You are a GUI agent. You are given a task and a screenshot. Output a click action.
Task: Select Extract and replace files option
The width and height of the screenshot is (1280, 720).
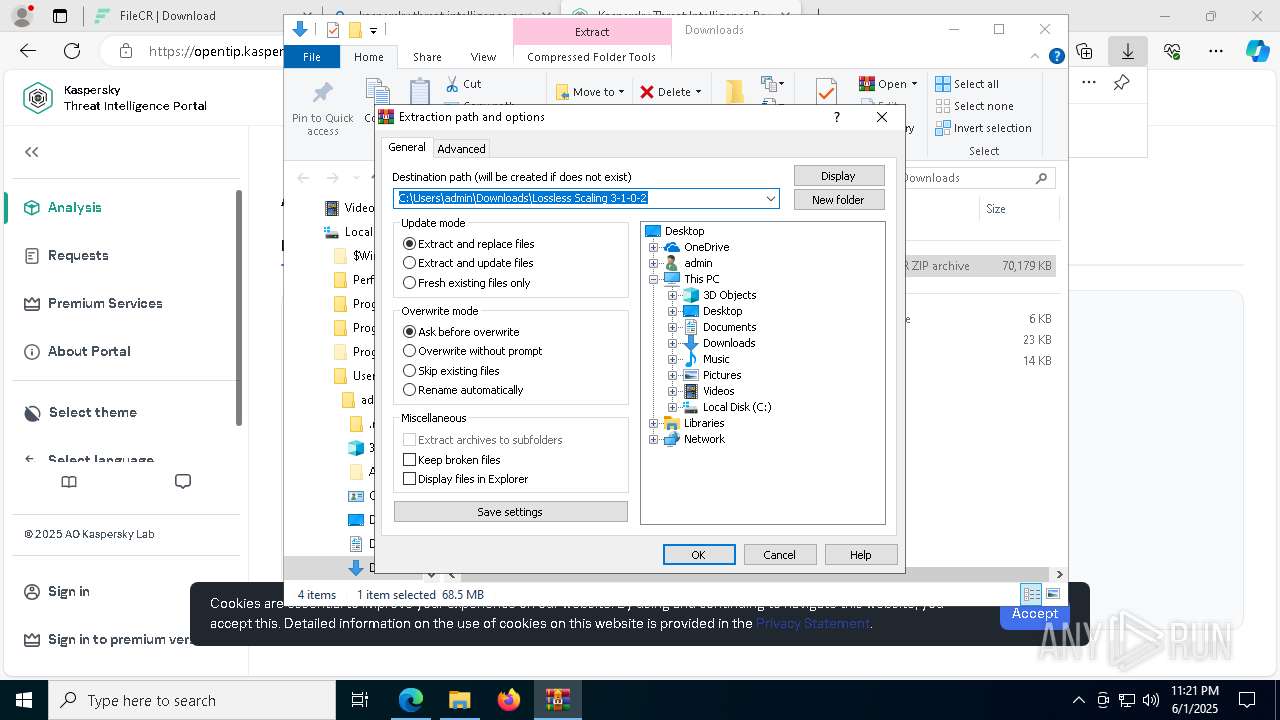[x=468, y=244]
